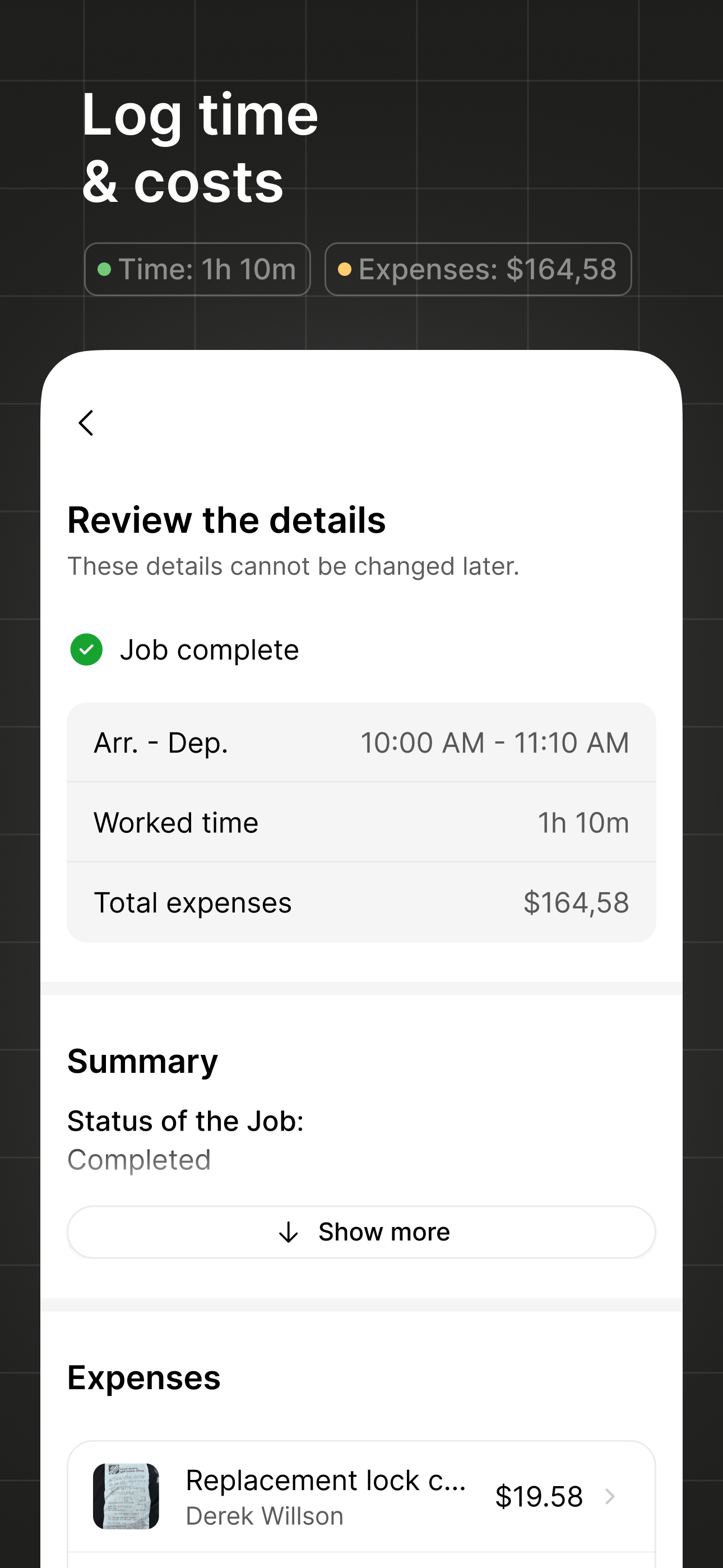
Task: Click the Completed job status text
Action: pyautogui.click(x=140, y=1160)
